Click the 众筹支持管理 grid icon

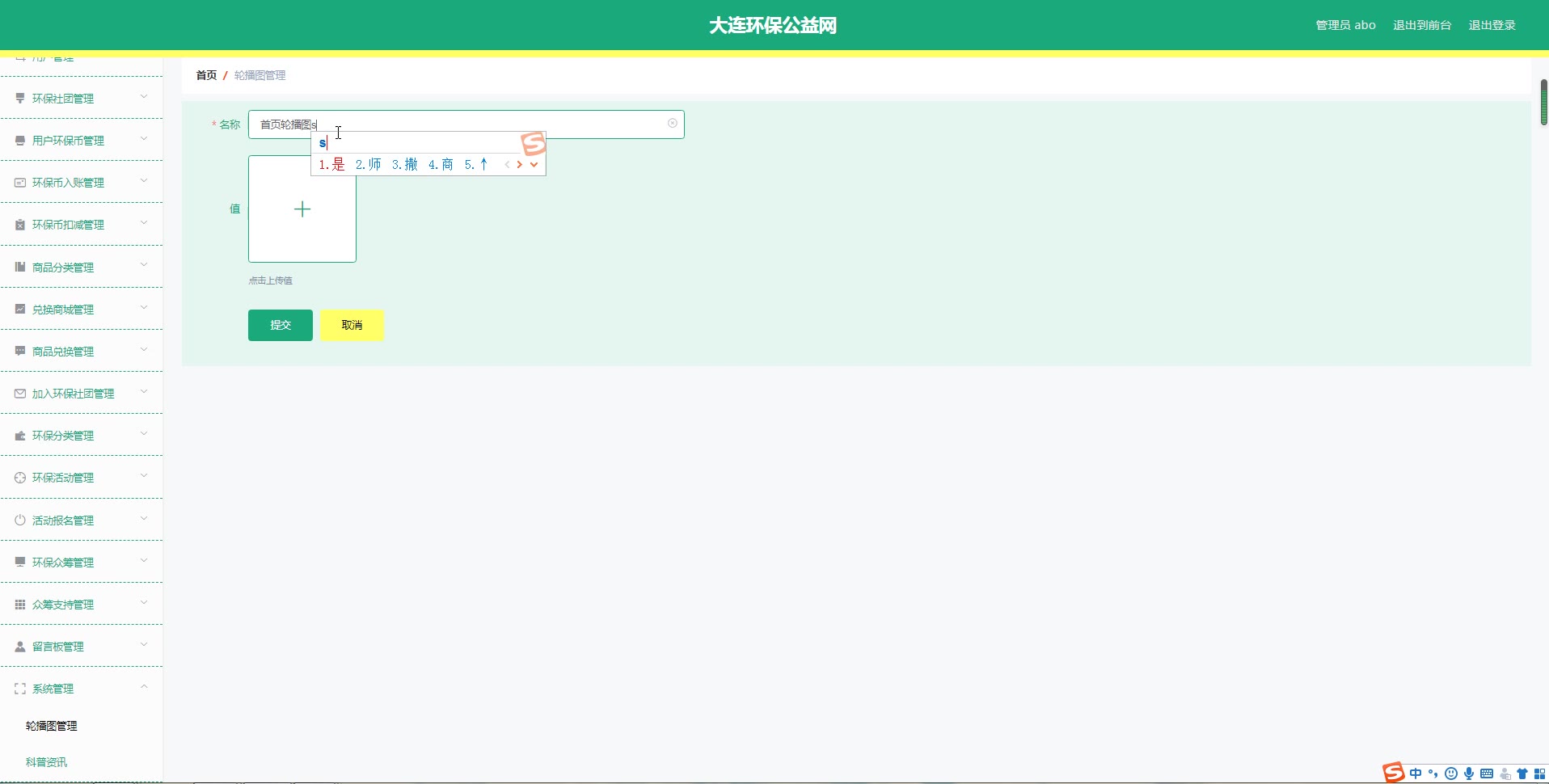click(20, 604)
